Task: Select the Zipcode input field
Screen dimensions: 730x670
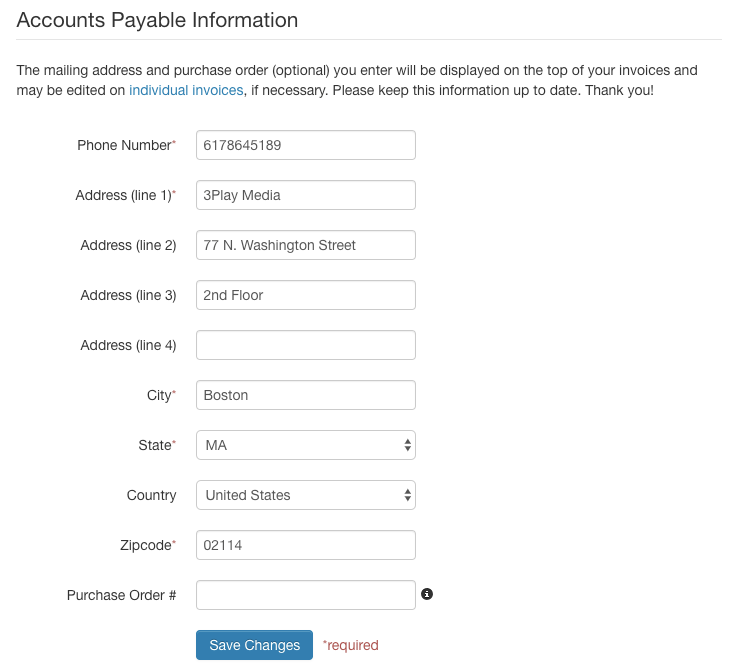Action: pyautogui.click(x=305, y=545)
